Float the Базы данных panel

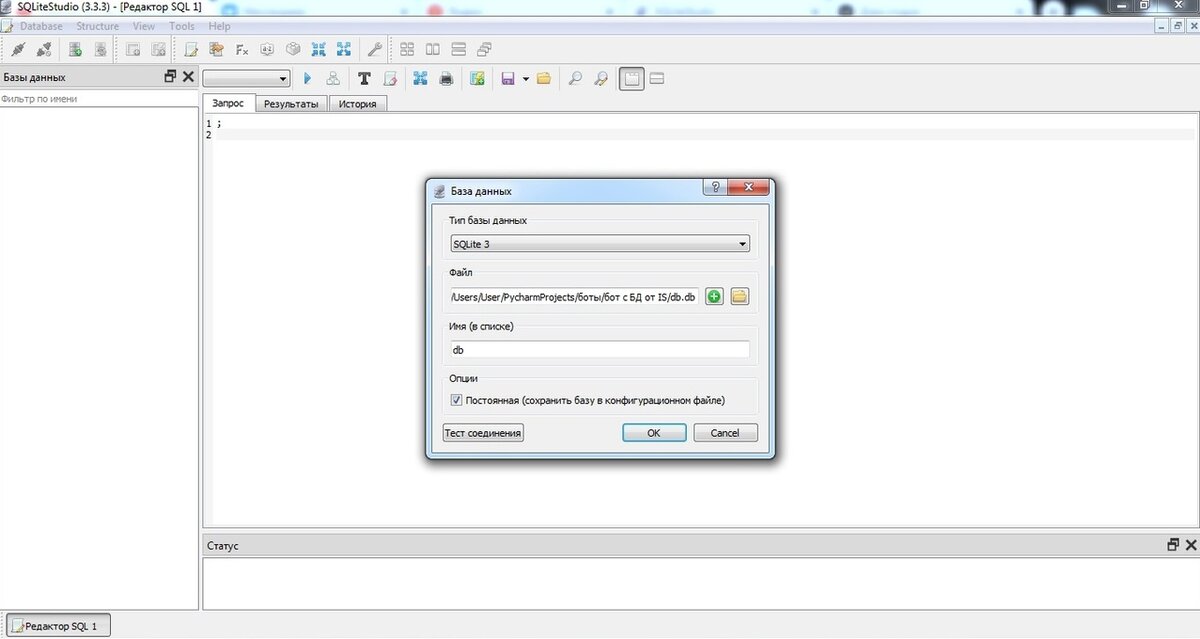[170, 76]
